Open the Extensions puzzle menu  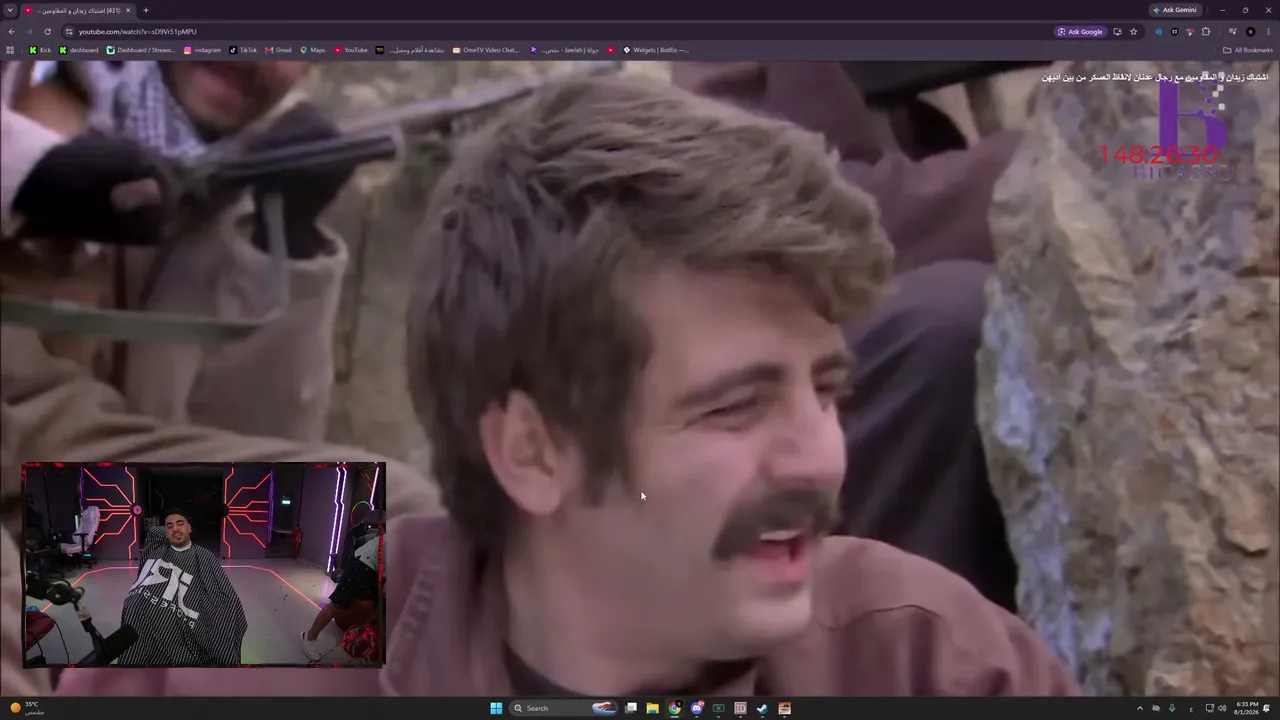click(x=1205, y=31)
